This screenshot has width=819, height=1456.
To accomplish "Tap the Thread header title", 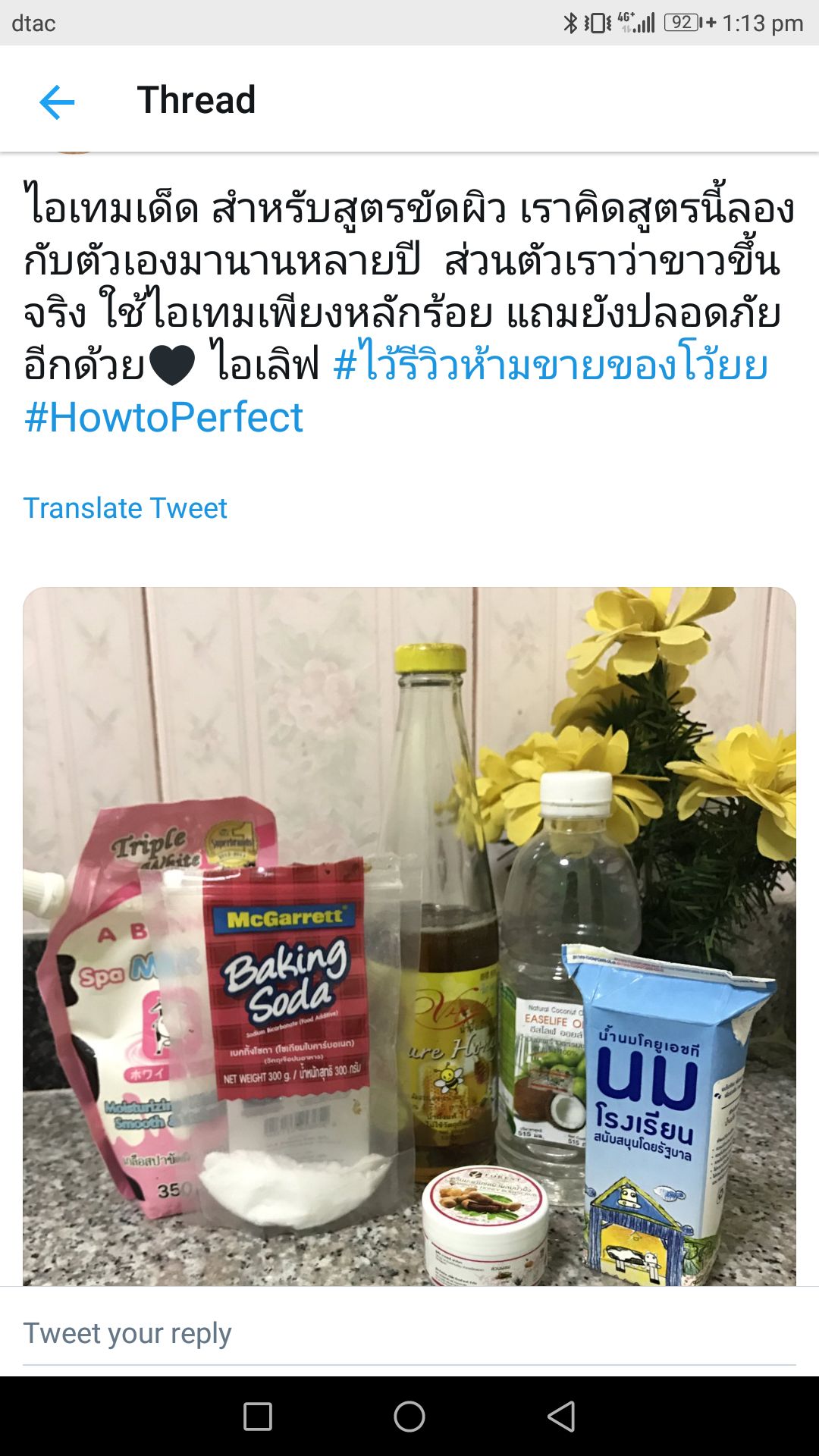I will 196,100.
